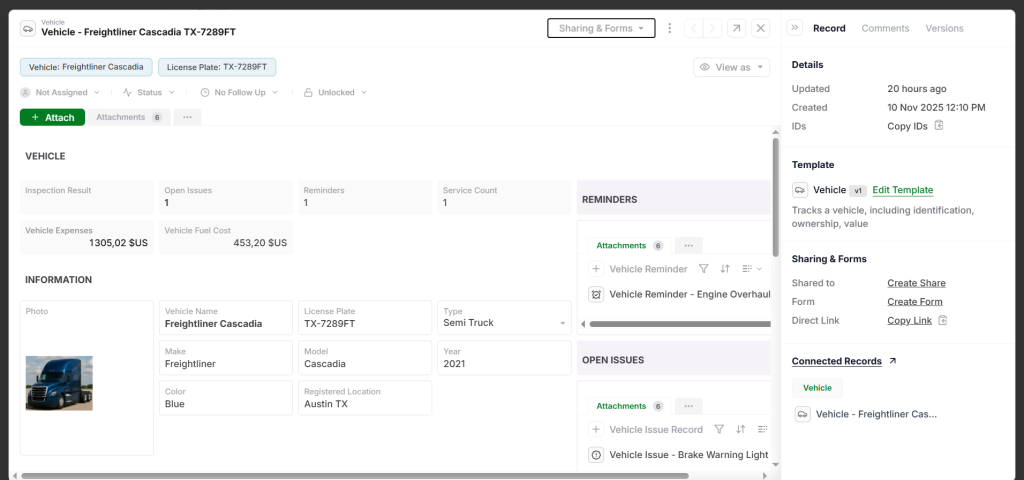This screenshot has height=480, width=1024.
Task: Sort the Vehicle Reminder list
Action: [725, 268]
